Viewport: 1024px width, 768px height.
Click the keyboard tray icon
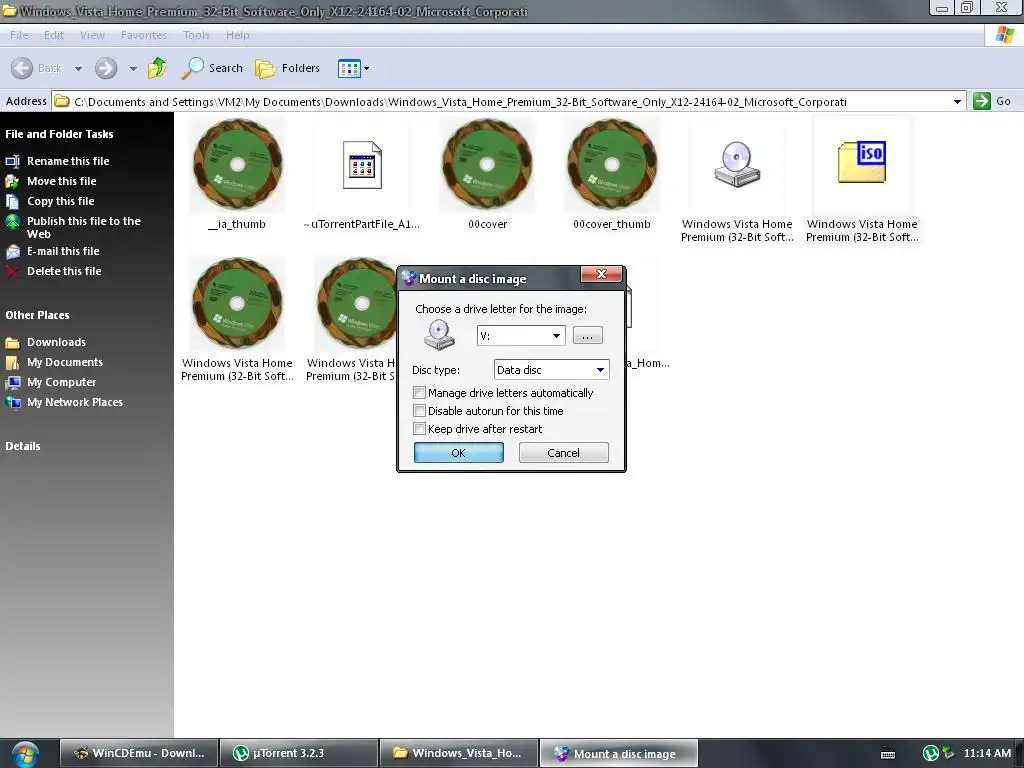click(888, 754)
